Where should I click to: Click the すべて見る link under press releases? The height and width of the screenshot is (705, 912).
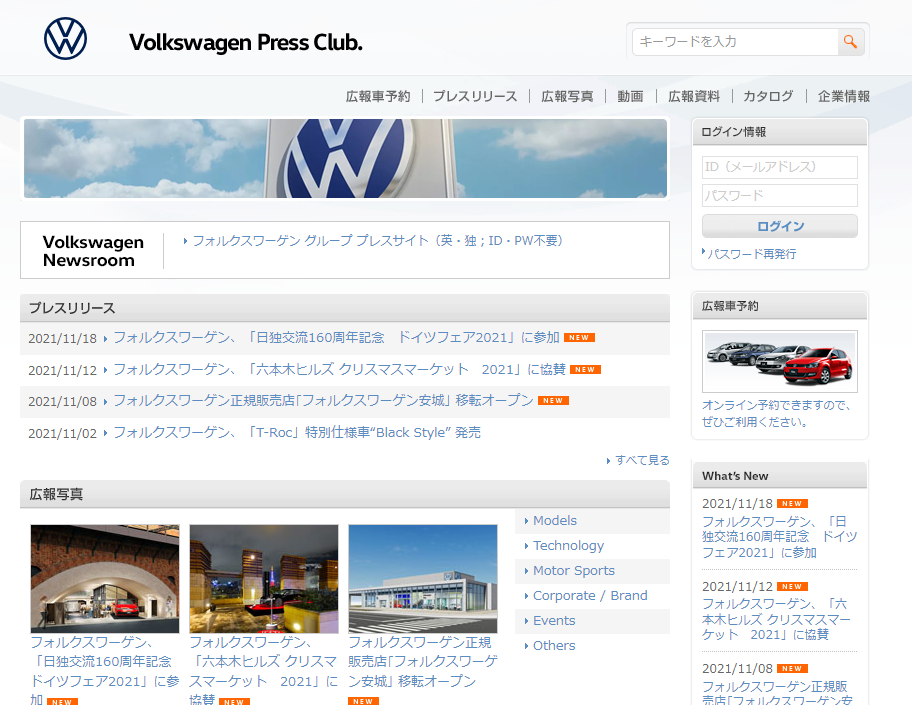click(642, 460)
